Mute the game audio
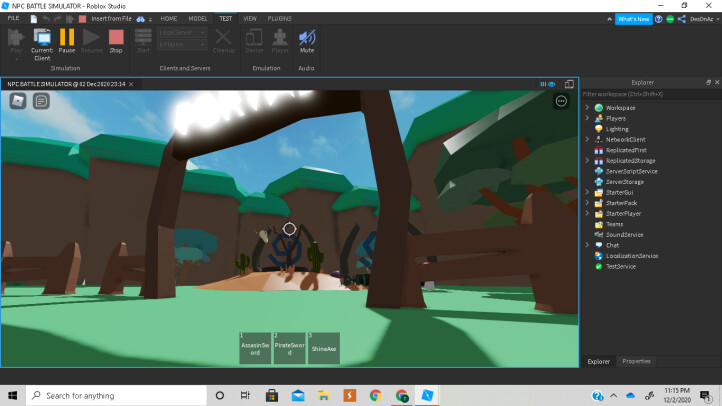Image resolution: width=722 pixels, height=406 pixels. tap(307, 41)
